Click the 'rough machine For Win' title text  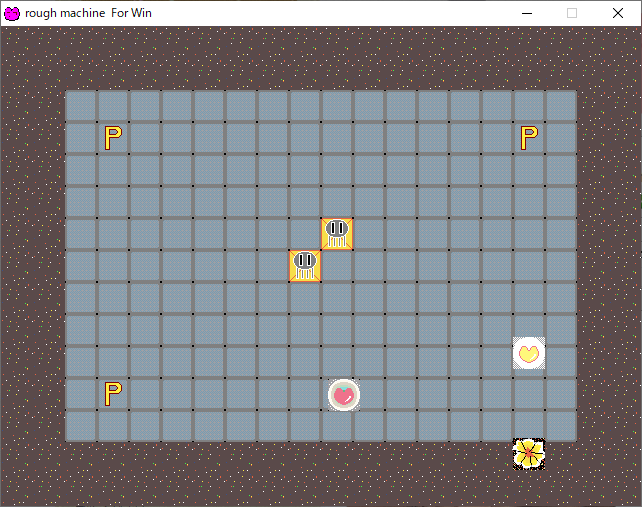88,13
